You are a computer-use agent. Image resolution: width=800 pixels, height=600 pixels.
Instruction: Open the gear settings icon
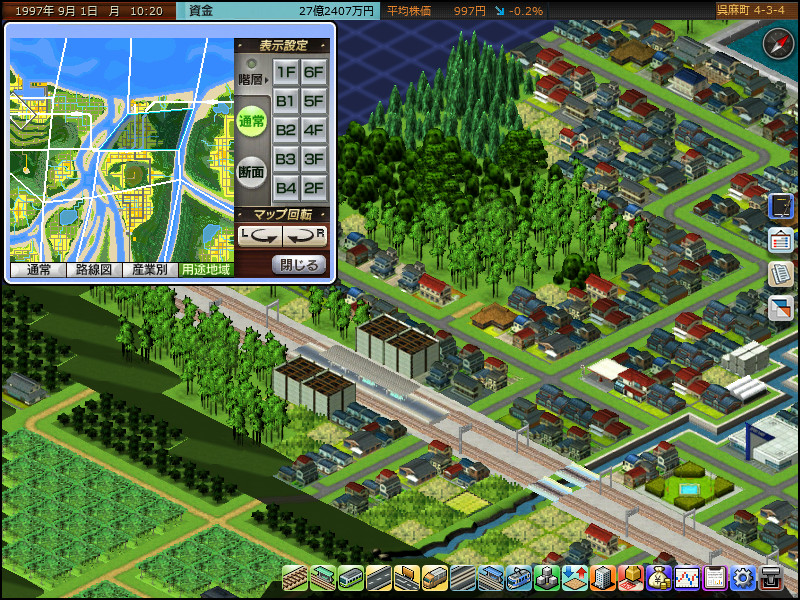pos(743,578)
